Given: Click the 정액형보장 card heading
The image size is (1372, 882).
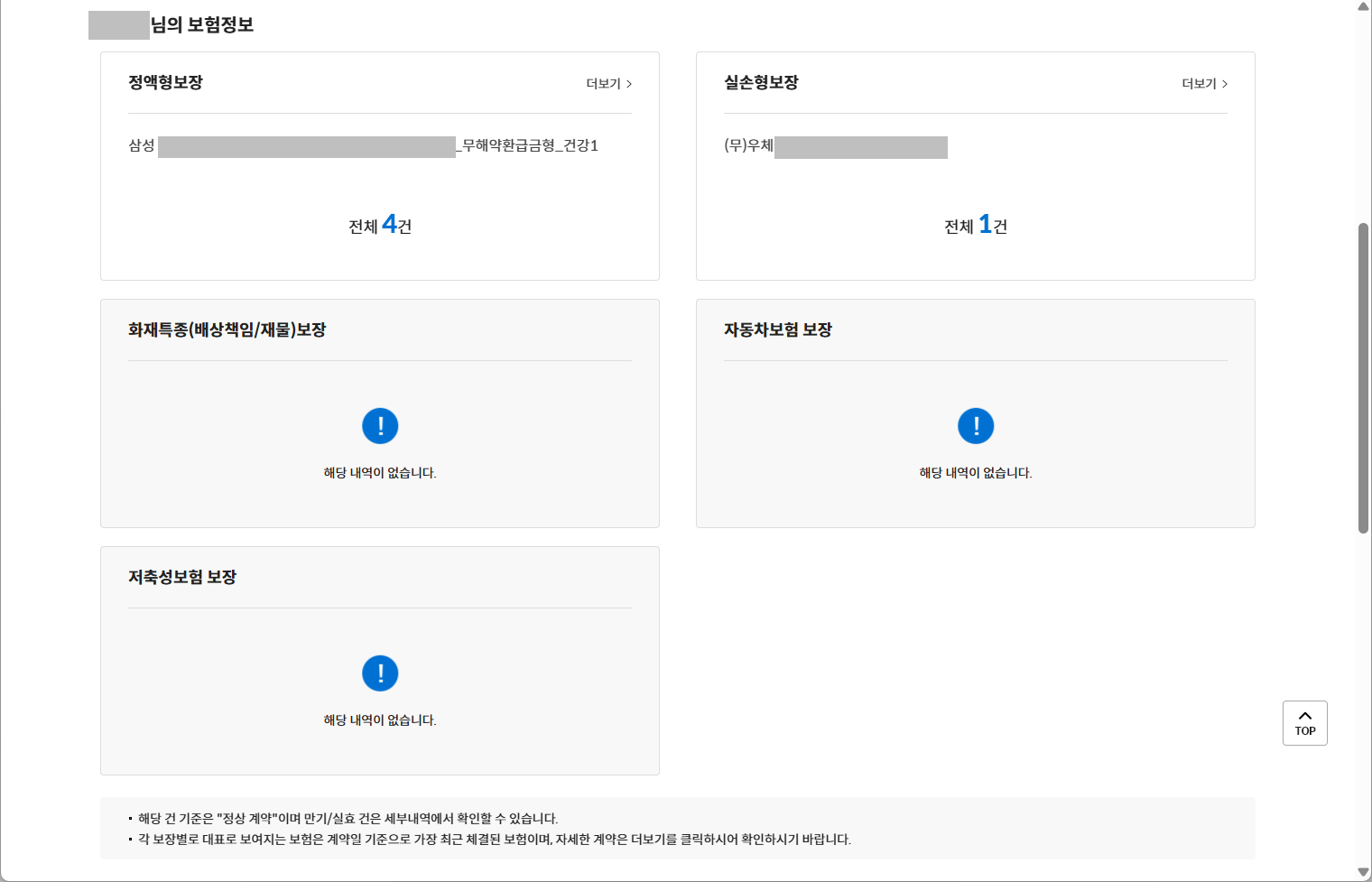Looking at the screenshot, I should click(165, 82).
